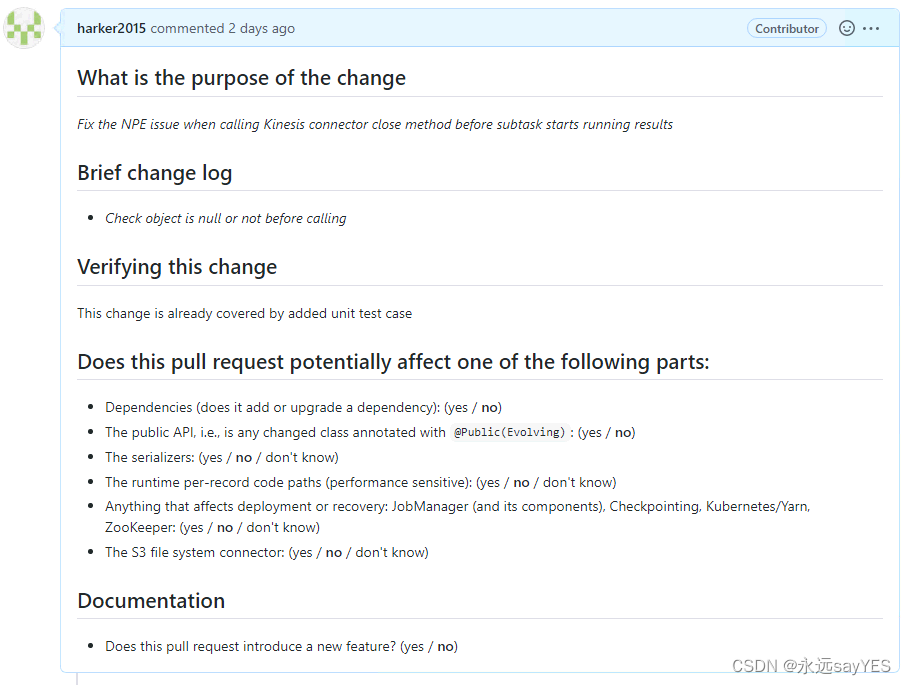The image size is (906, 685).
Task: Click harker2015's pixelated green avatar
Action: coord(24,28)
